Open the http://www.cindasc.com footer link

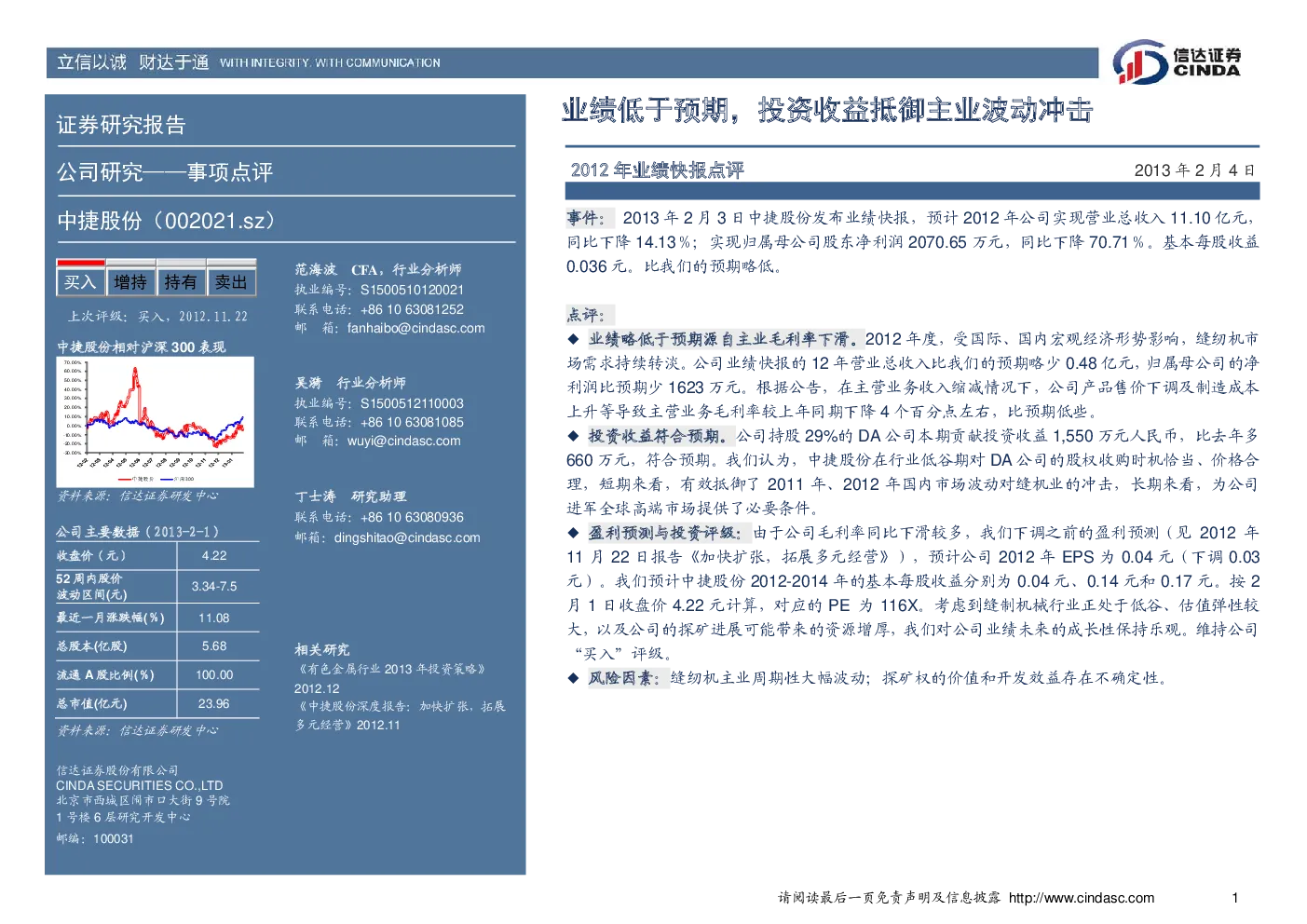click(x=1082, y=898)
